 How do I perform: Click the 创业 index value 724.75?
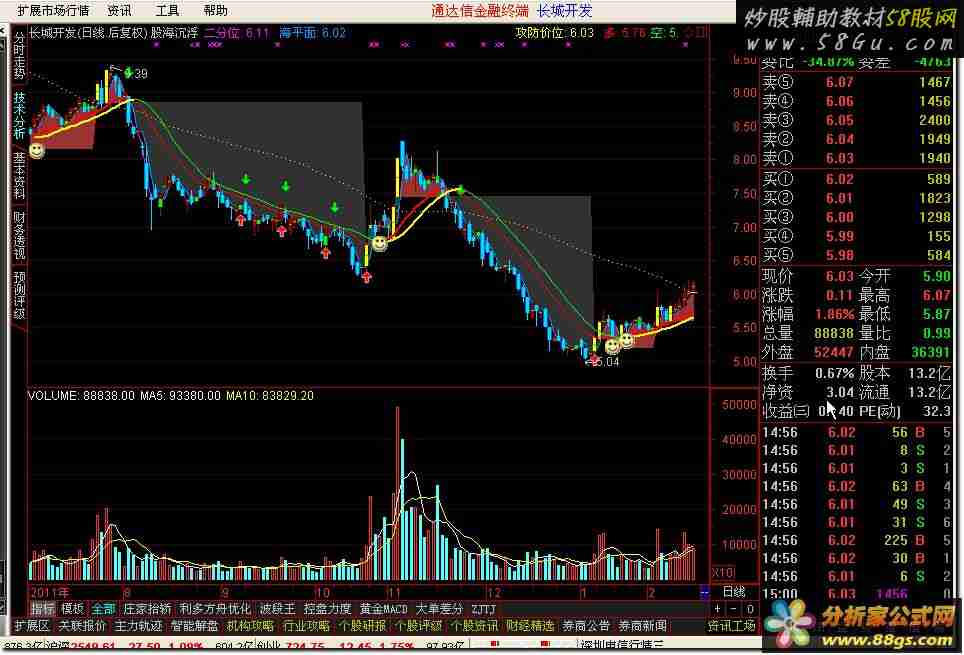[x=304, y=646]
